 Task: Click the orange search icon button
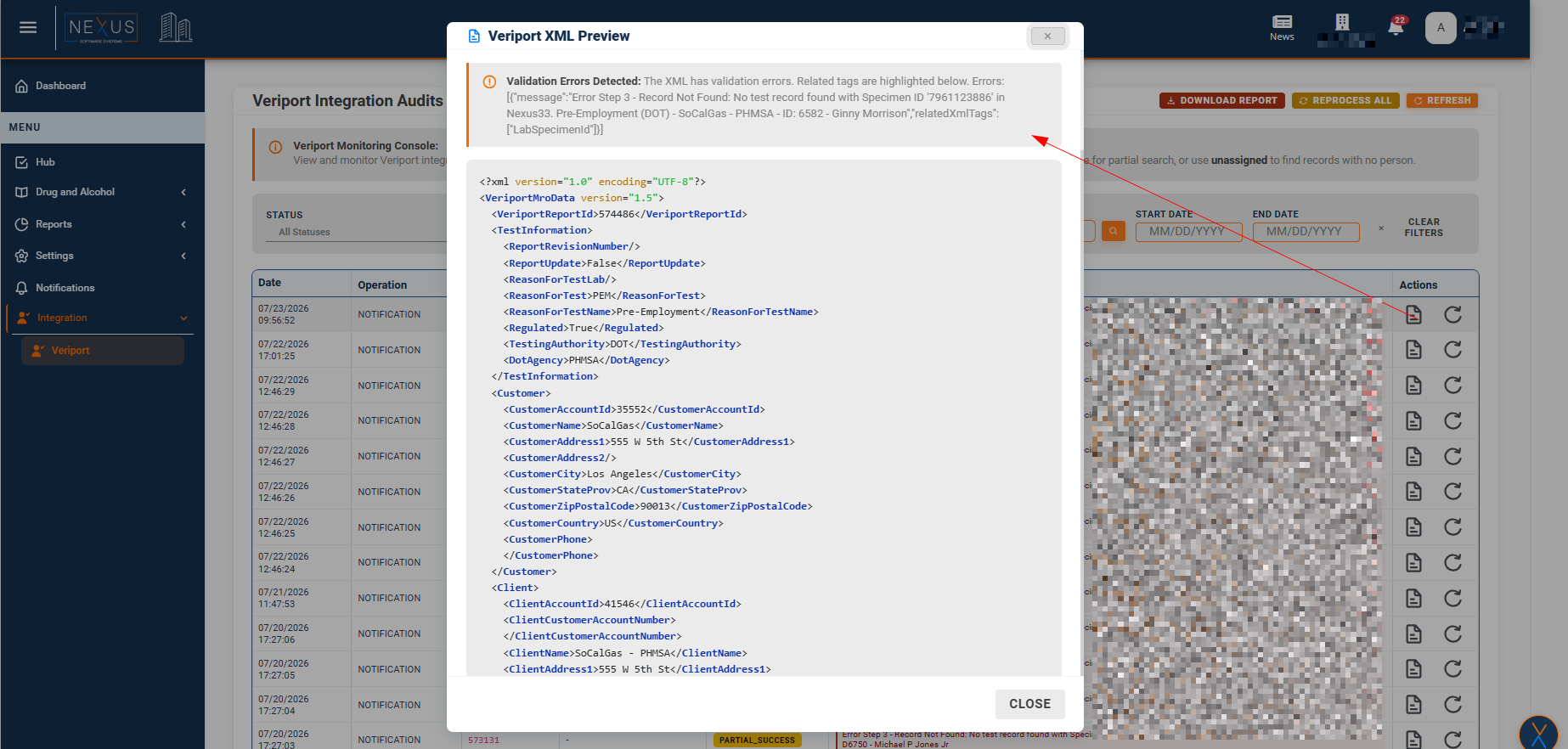1113,231
